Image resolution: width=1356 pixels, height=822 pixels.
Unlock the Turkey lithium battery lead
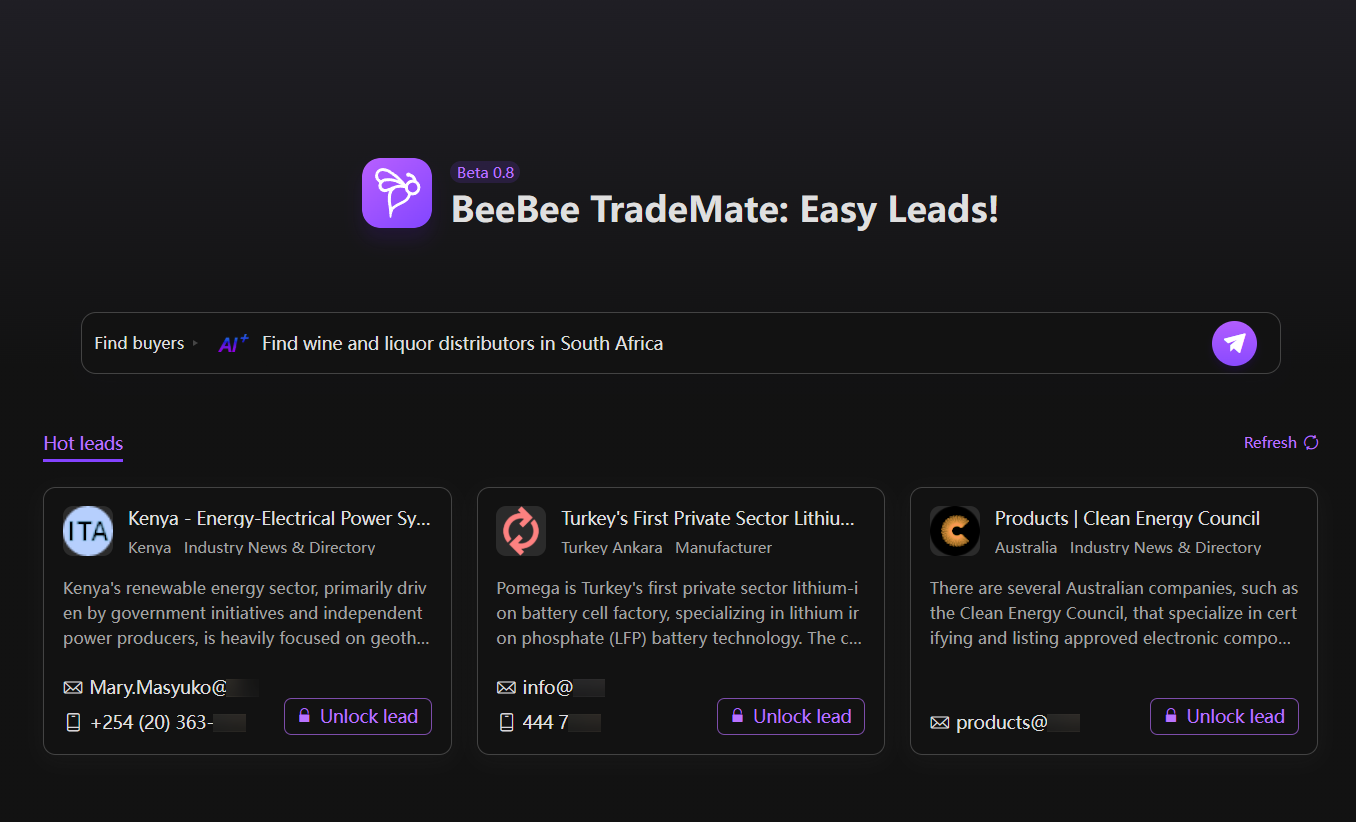point(791,716)
